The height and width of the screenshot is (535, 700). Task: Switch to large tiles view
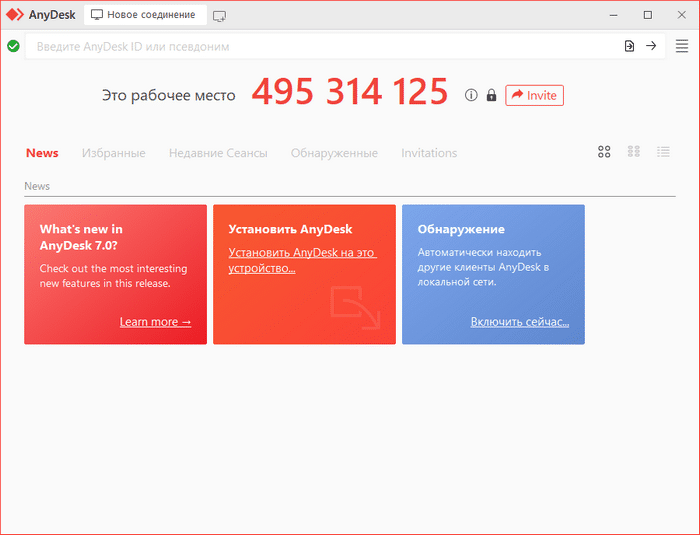(x=604, y=152)
